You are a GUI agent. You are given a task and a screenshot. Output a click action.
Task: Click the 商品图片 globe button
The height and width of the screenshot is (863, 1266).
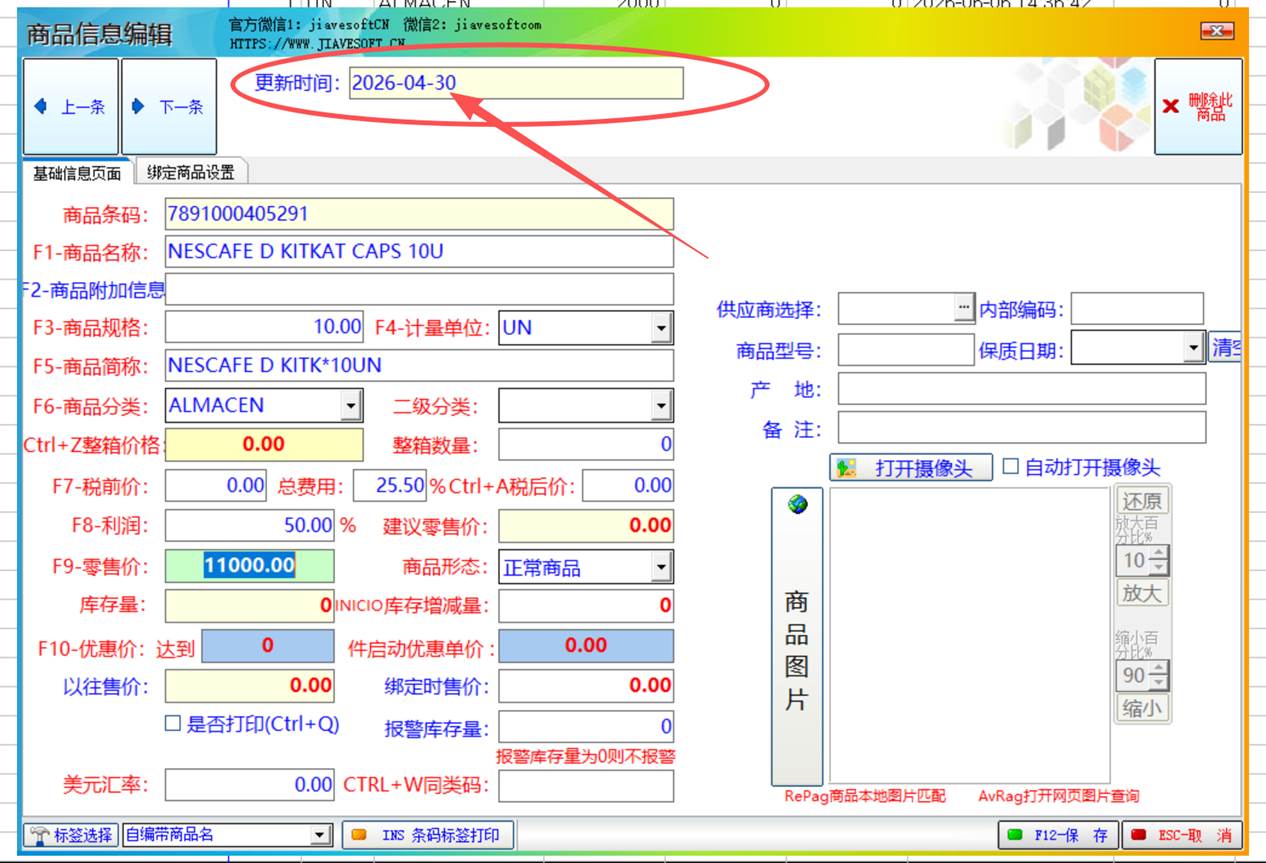797,636
